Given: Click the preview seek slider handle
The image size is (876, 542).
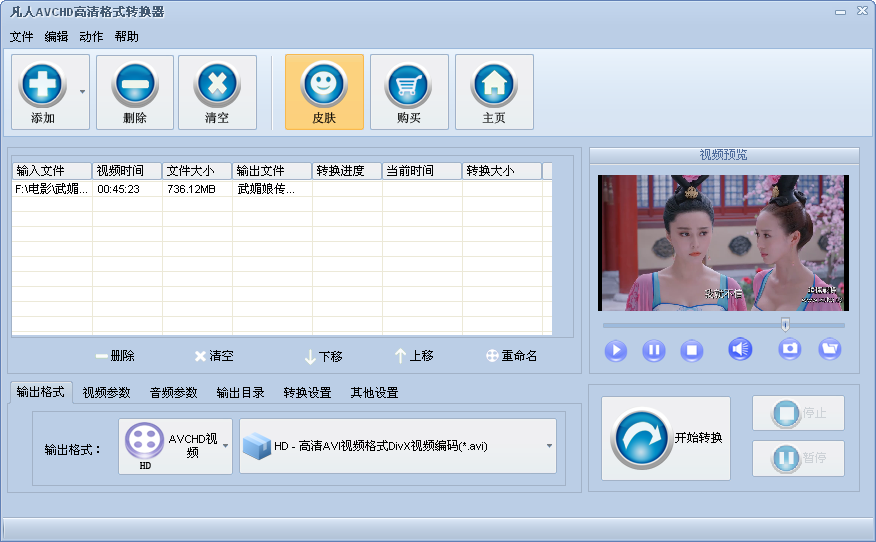Looking at the screenshot, I should (x=785, y=325).
